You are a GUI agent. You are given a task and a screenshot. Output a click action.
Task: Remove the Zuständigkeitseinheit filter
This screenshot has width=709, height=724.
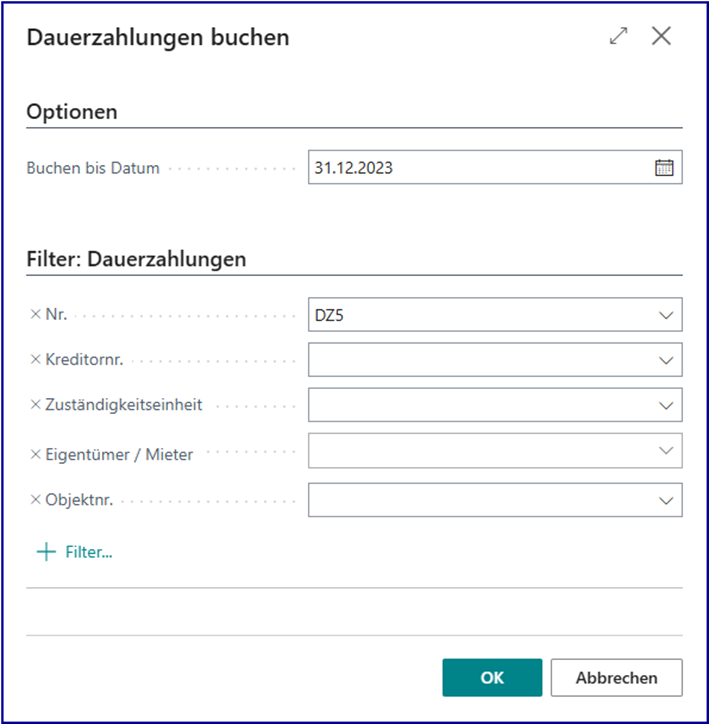pyautogui.click(x=36, y=405)
